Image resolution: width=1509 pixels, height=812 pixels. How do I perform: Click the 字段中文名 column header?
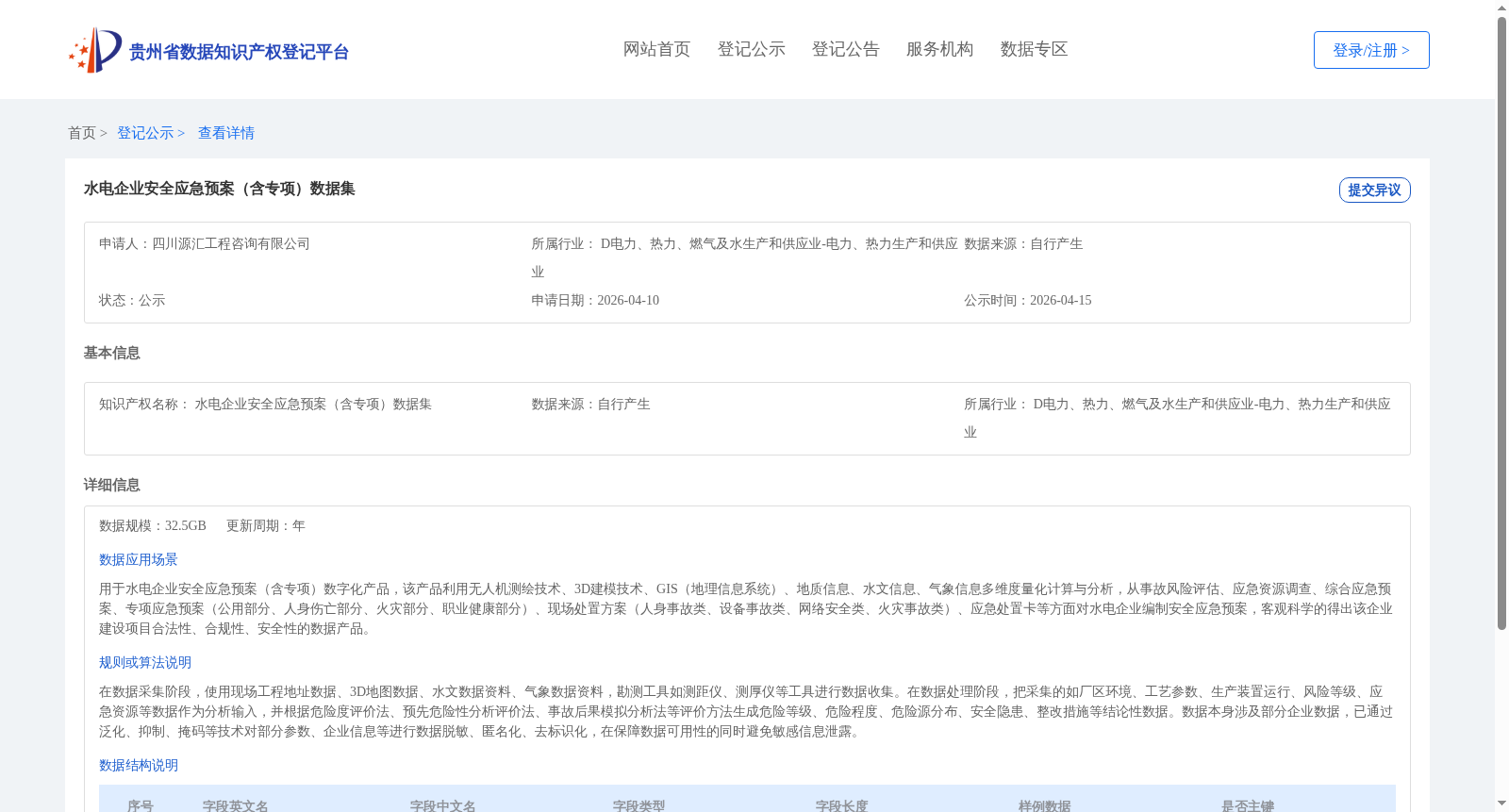click(443, 805)
